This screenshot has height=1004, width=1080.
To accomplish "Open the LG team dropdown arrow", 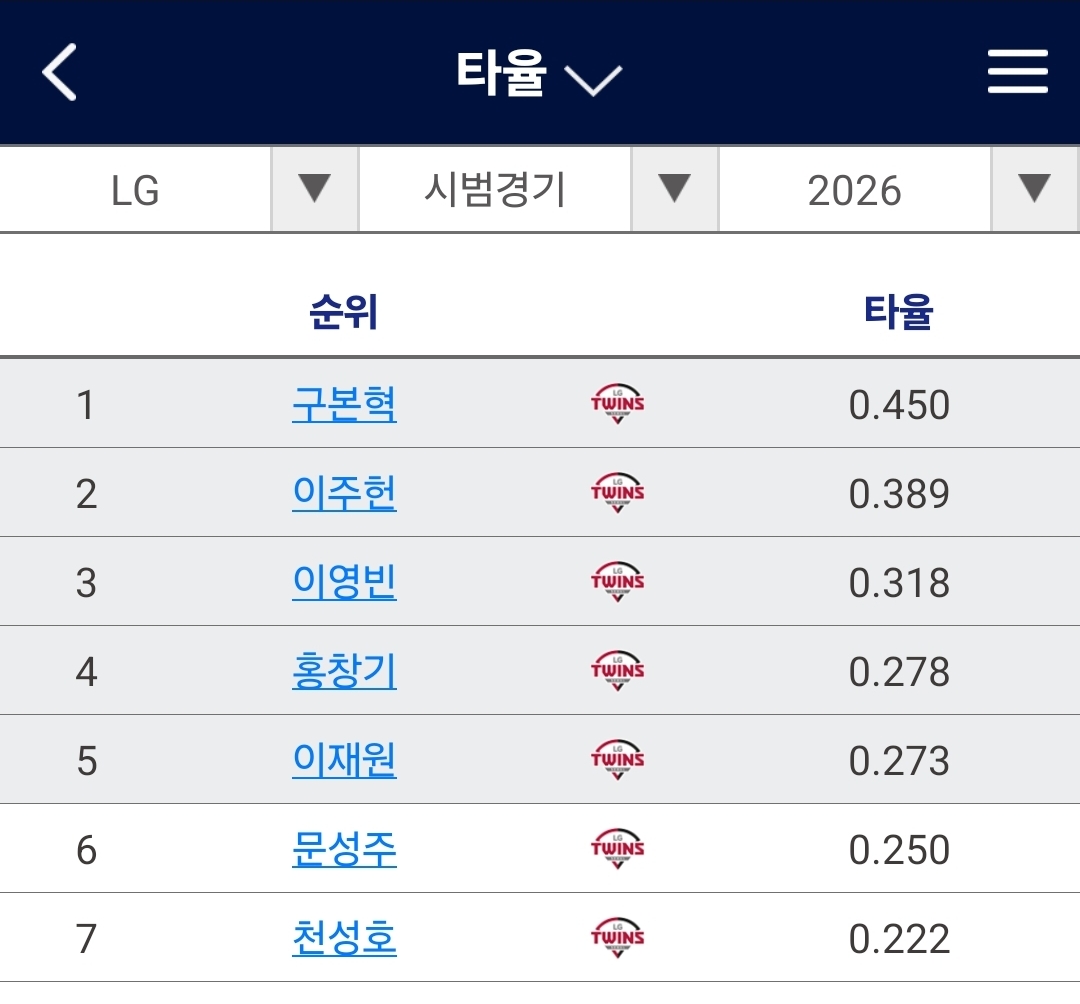I will coord(314,189).
